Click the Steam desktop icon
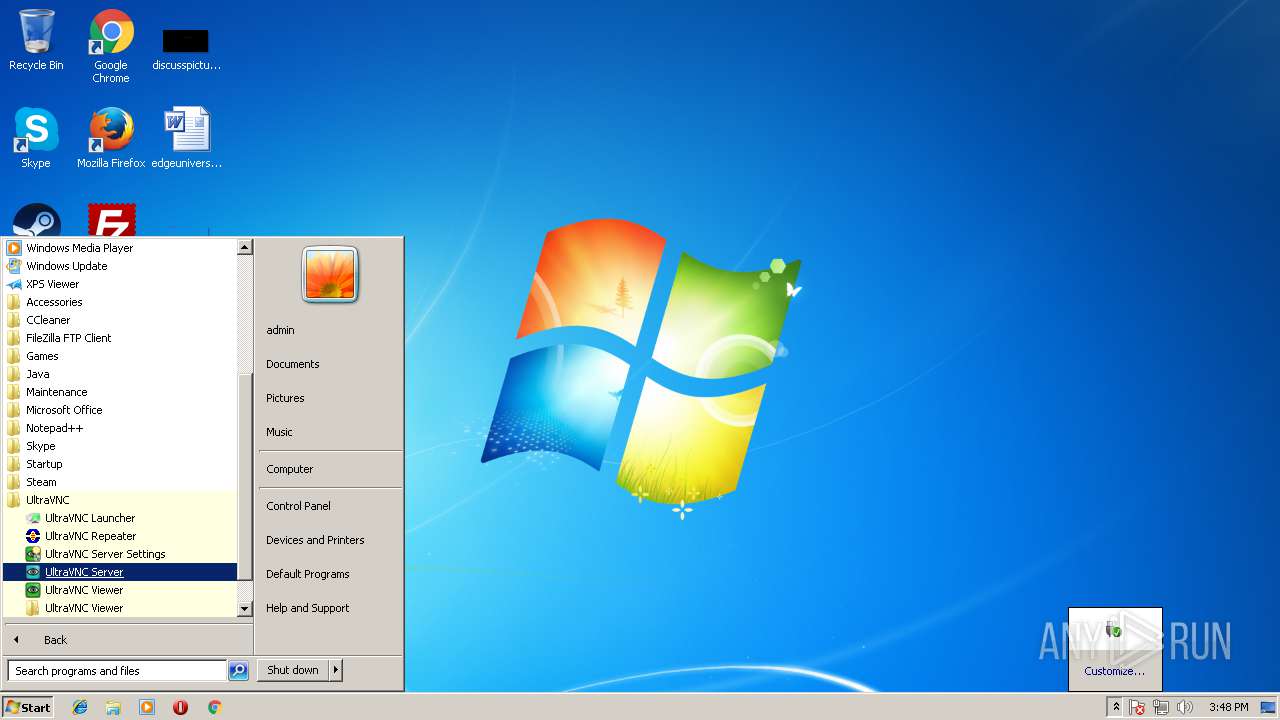 point(37,220)
